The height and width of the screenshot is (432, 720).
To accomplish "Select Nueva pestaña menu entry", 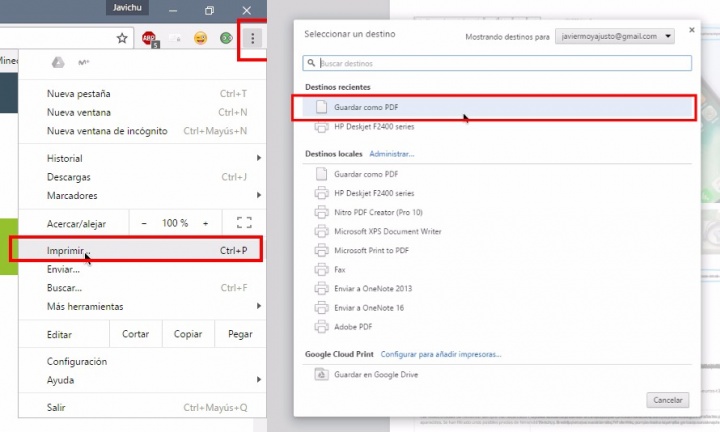I will (142, 94).
